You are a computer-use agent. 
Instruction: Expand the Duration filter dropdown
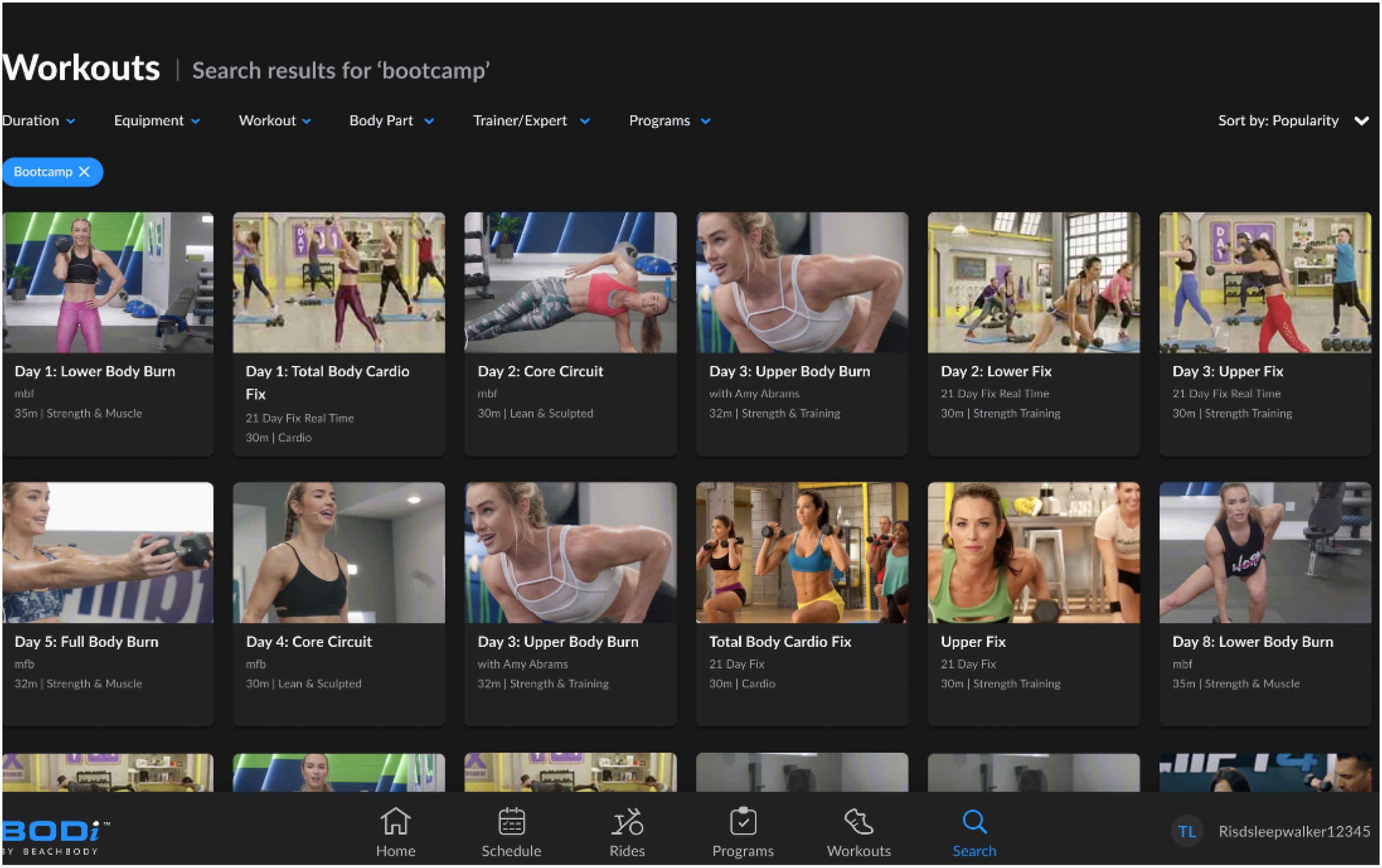(39, 121)
